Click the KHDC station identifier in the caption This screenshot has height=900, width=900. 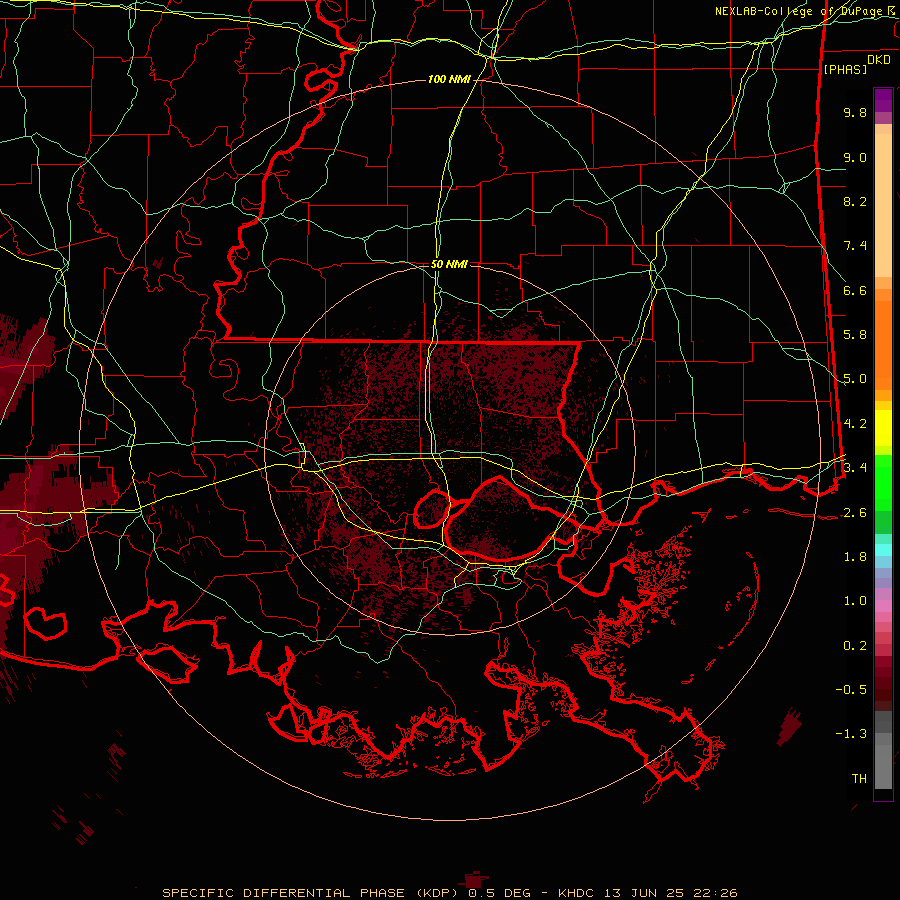(x=577, y=893)
